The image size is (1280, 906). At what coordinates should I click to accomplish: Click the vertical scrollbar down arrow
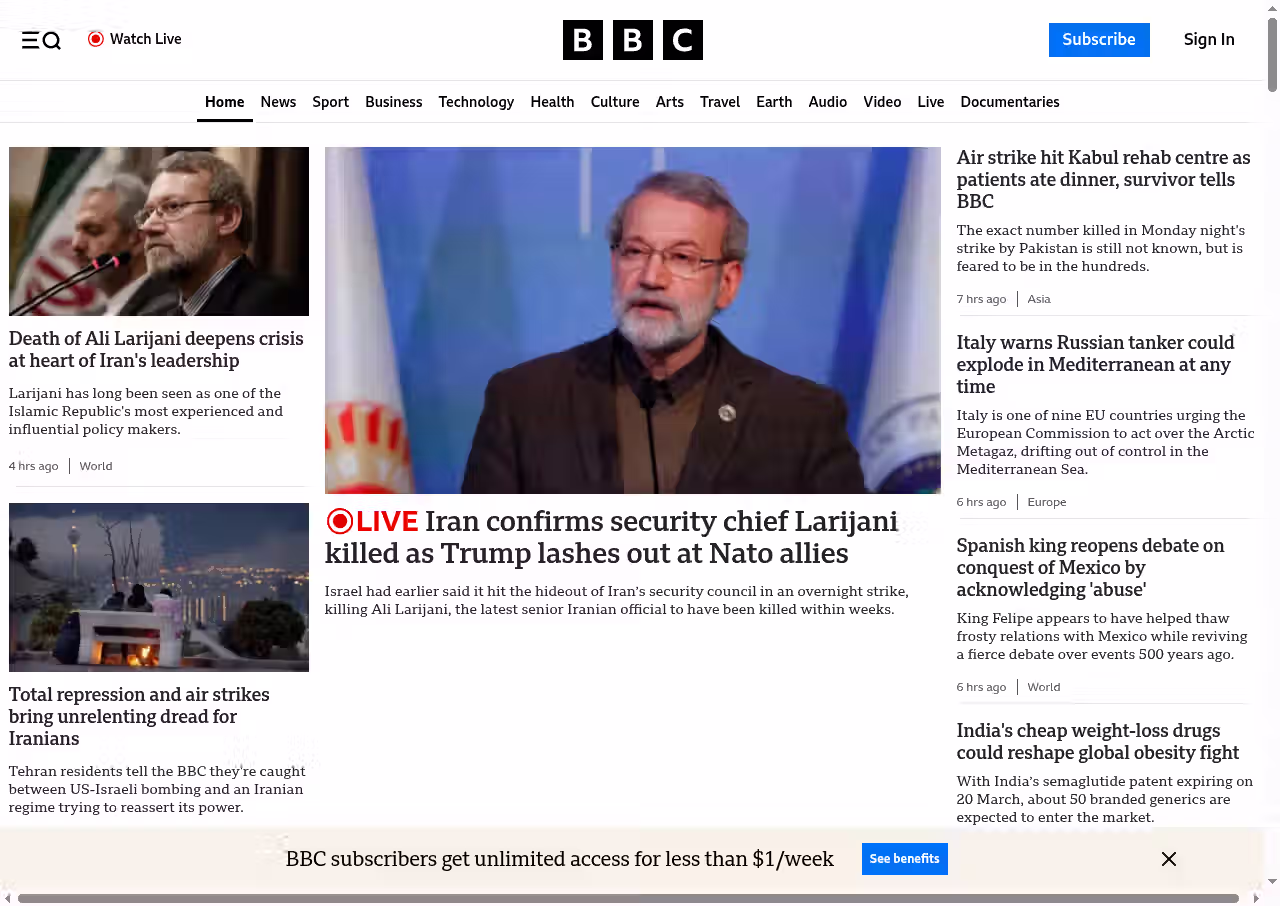pos(1272,881)
